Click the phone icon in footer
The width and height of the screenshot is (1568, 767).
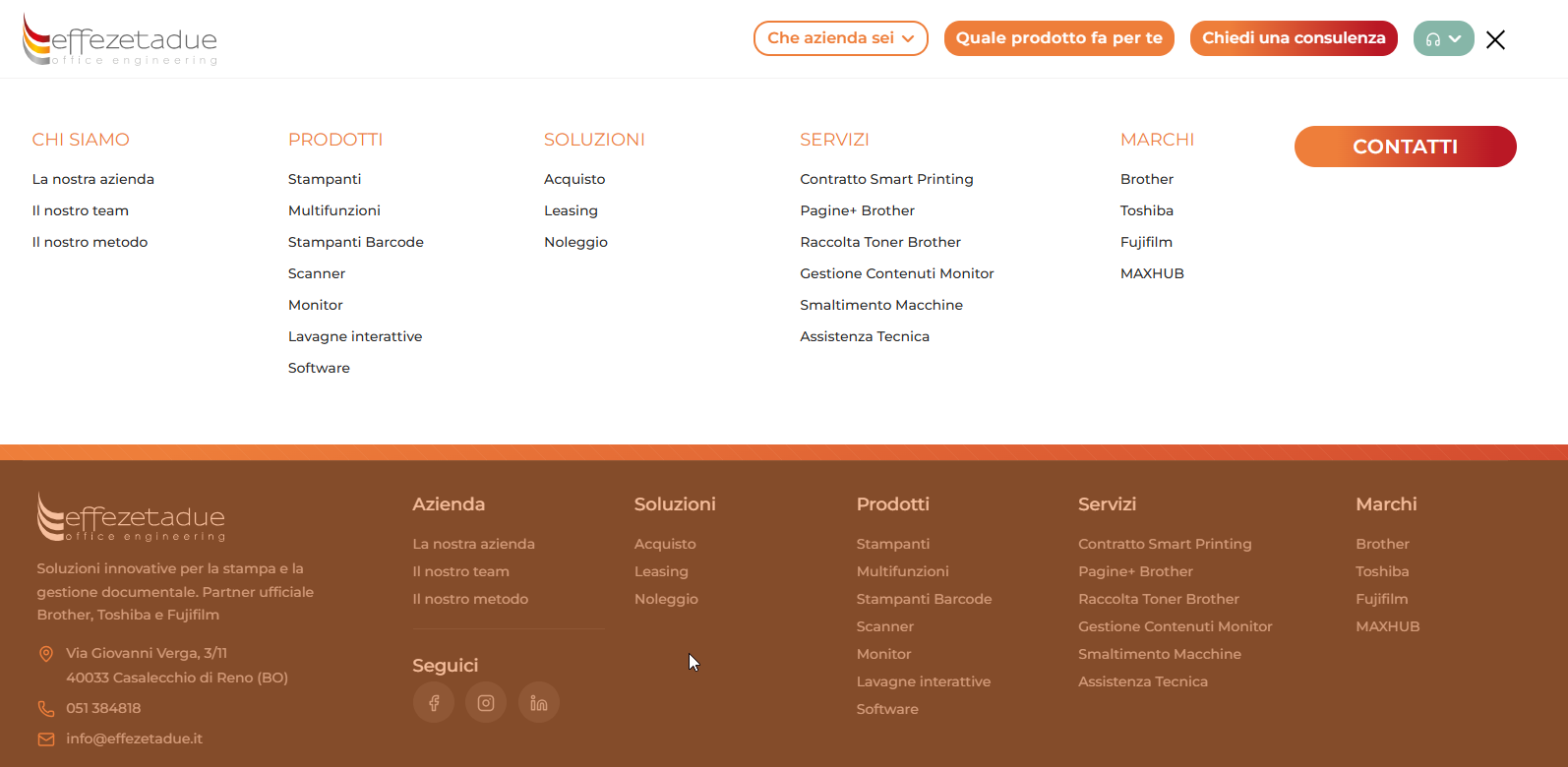46,709
